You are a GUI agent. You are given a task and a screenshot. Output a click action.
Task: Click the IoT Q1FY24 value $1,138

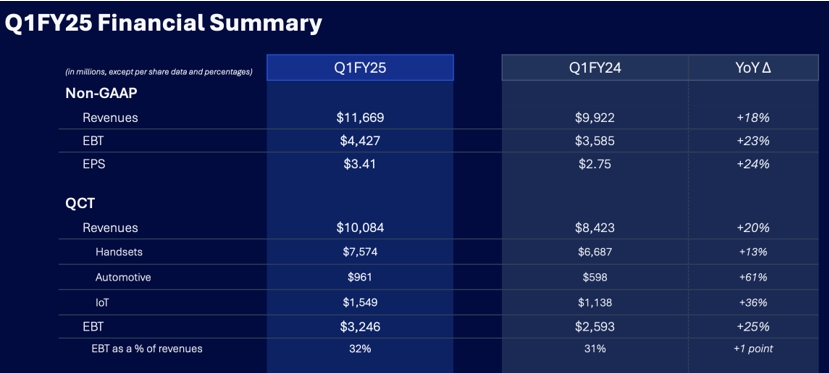(595, 302)
